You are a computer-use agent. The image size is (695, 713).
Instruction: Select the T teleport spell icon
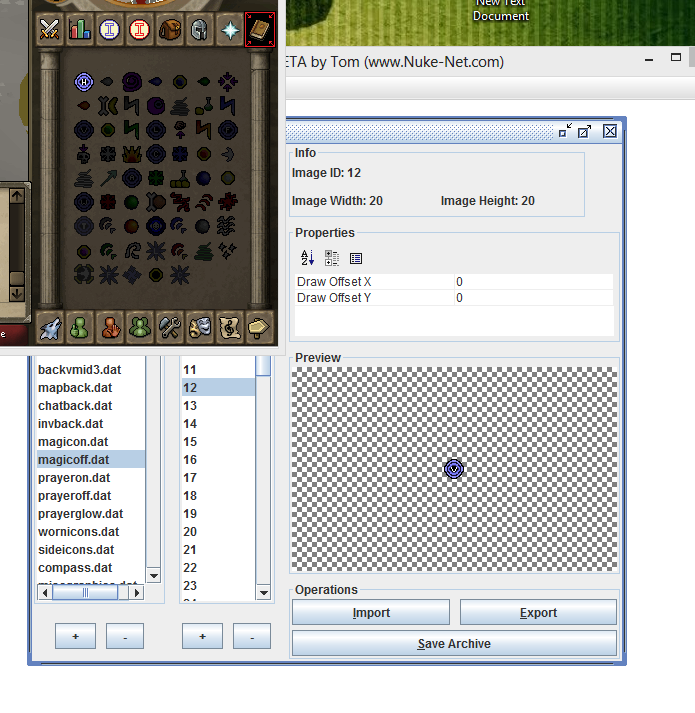pyautogui.click(x=84, y=226)
